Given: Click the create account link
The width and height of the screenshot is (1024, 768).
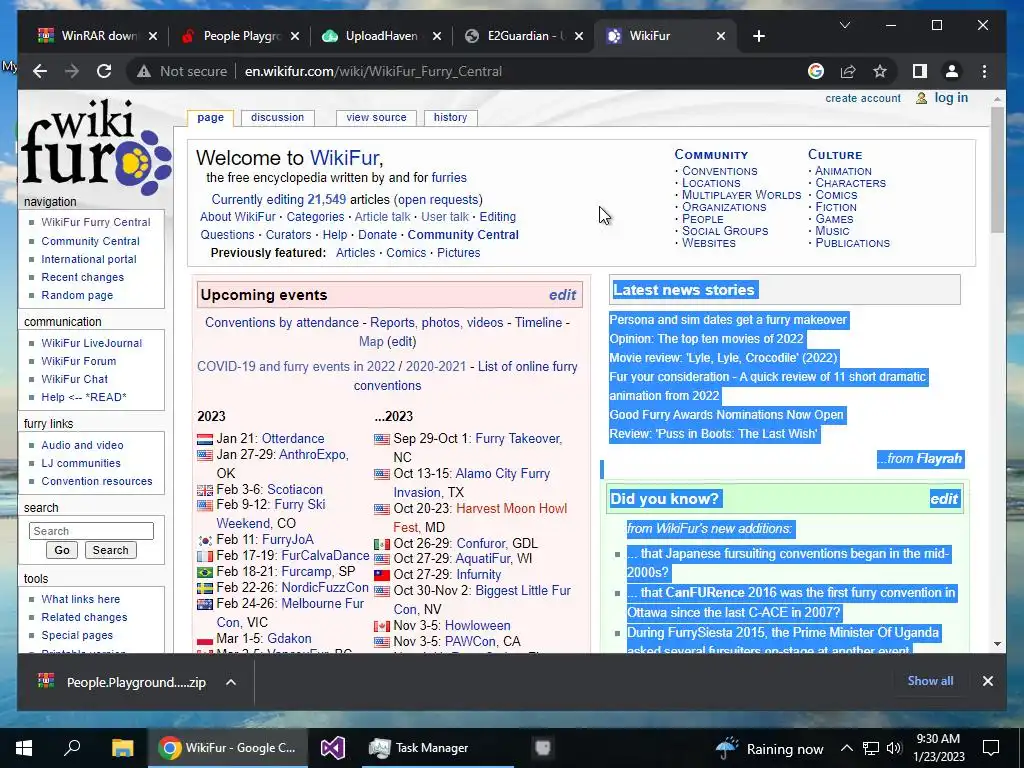Looking at the screenshot, I should coord(862,98).
